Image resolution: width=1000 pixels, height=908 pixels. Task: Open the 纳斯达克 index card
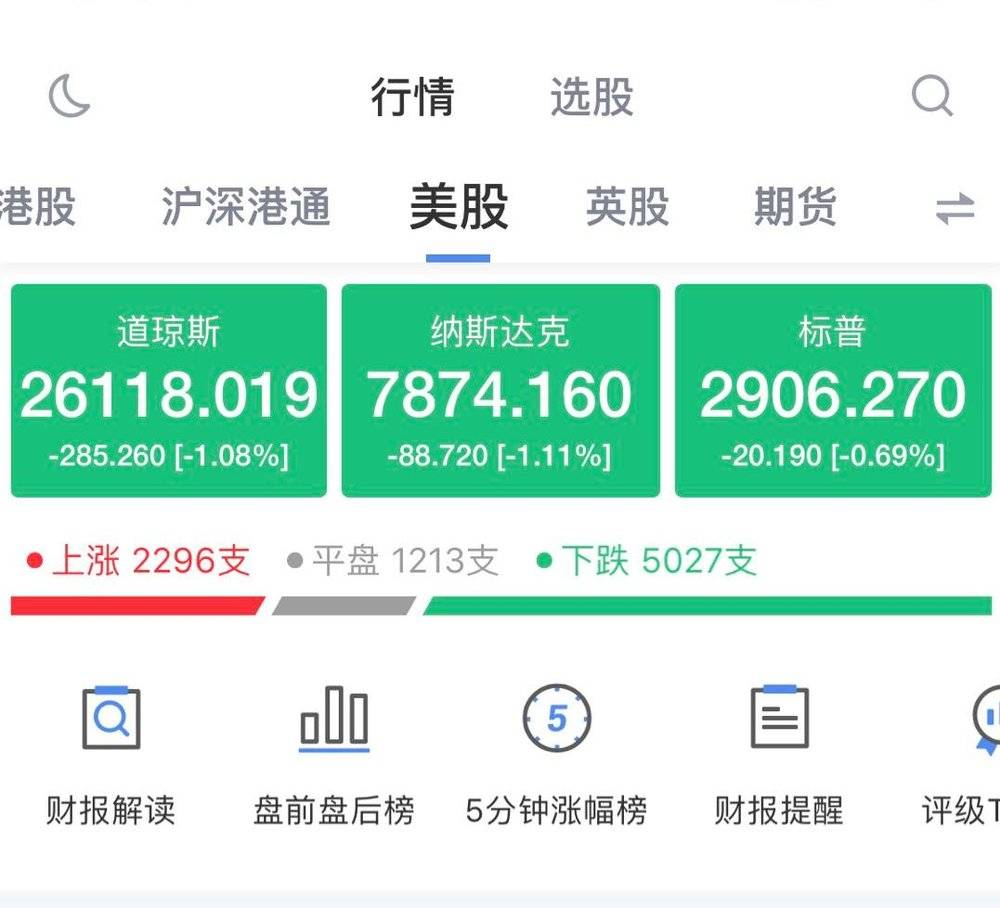(x=501, y=390)
